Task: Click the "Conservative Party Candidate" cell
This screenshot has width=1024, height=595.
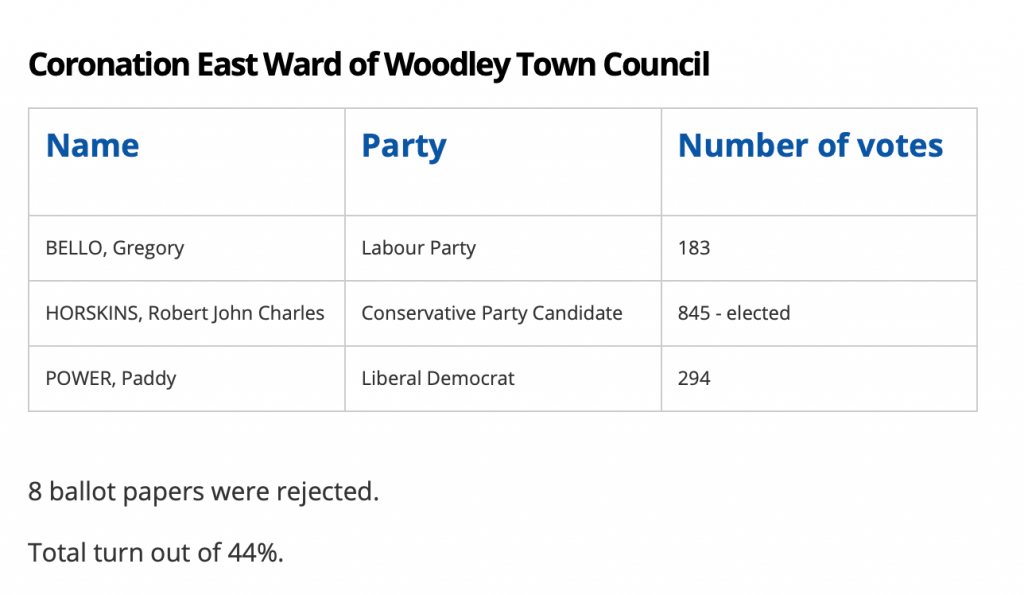Action: 492,313
